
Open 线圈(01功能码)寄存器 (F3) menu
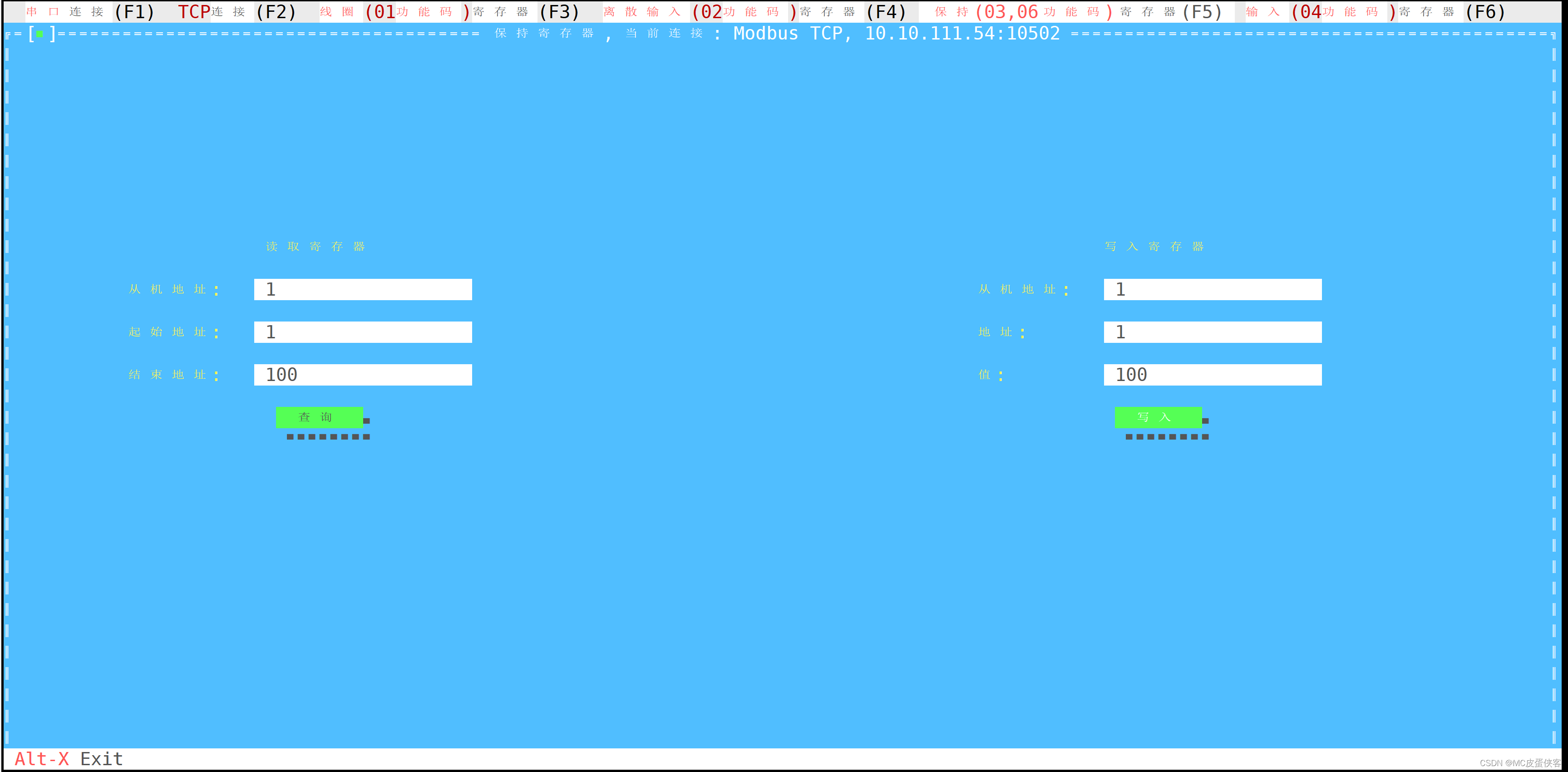pyautogui.click(x=449, y=11)
